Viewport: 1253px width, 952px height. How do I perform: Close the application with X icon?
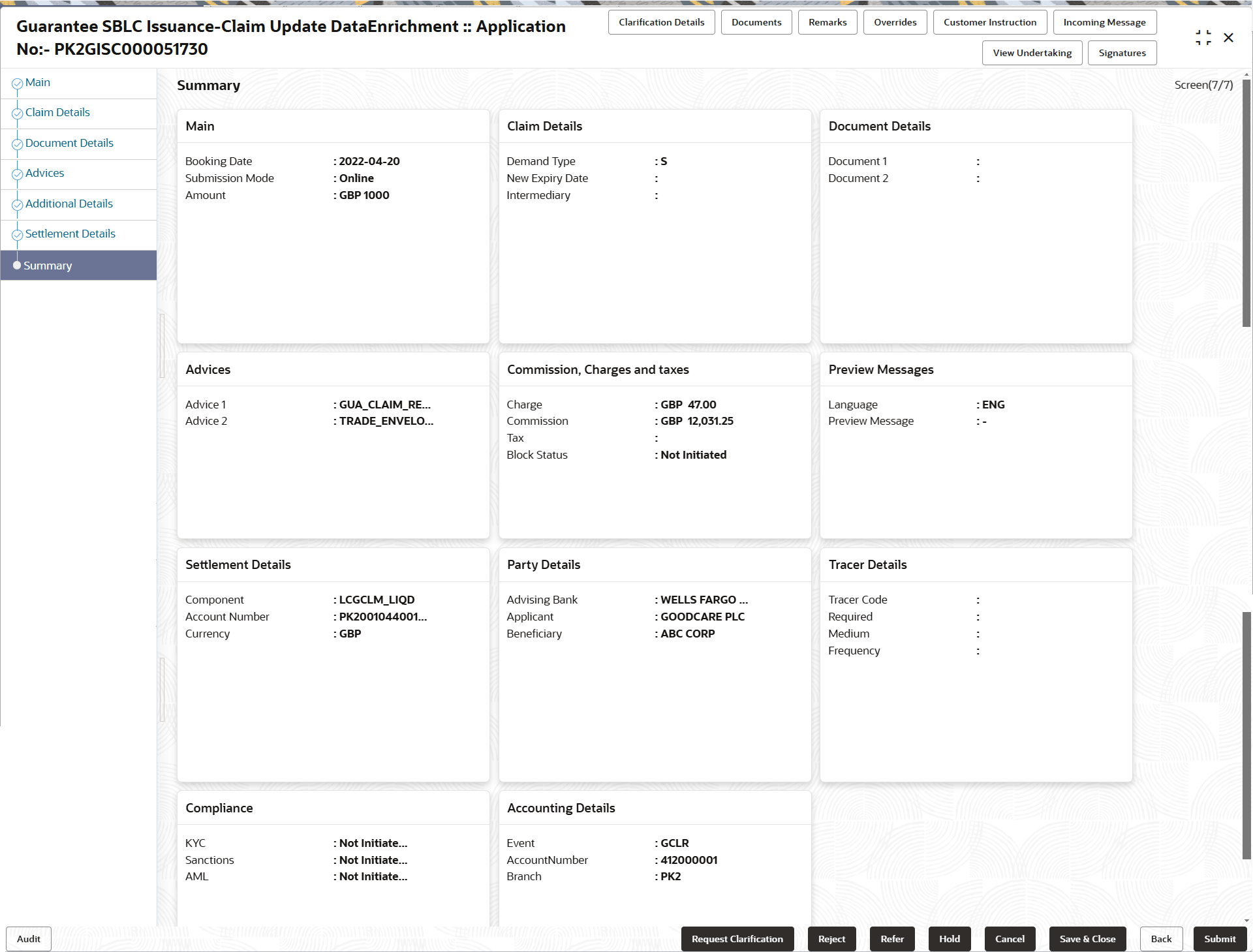pyautogui.click(x=1228, y=38)
